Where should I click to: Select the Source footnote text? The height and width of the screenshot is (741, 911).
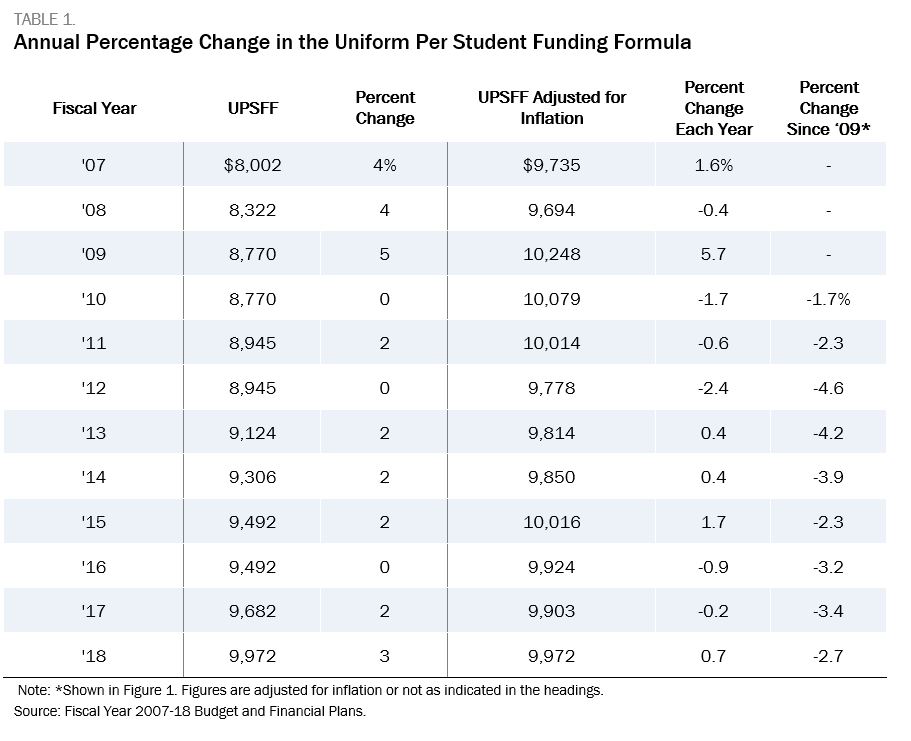coord(190,711)
